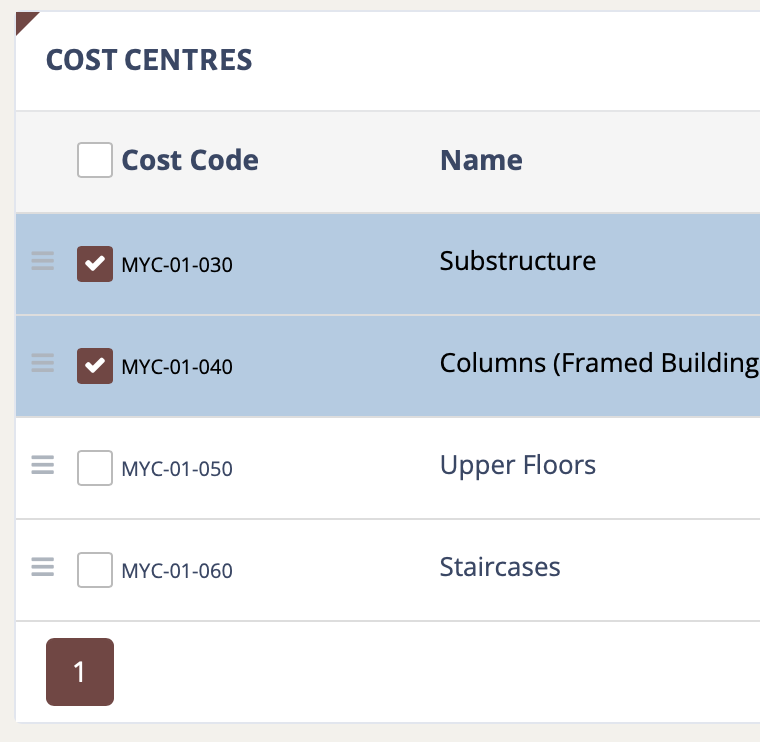Click the MYC-01-030 cost code text
Image resolution: width=760 pixels, height=742 pixels.
pyautogui.click(x=177, y=265)
